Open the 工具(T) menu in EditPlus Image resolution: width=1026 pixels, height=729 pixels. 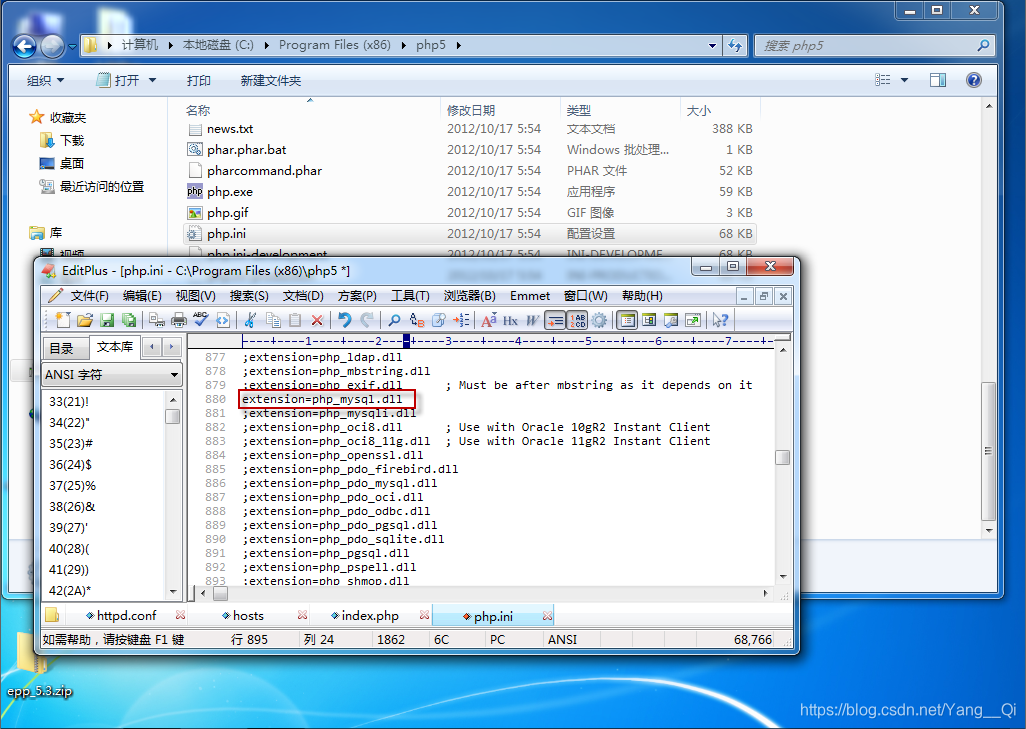pos(410,296)
